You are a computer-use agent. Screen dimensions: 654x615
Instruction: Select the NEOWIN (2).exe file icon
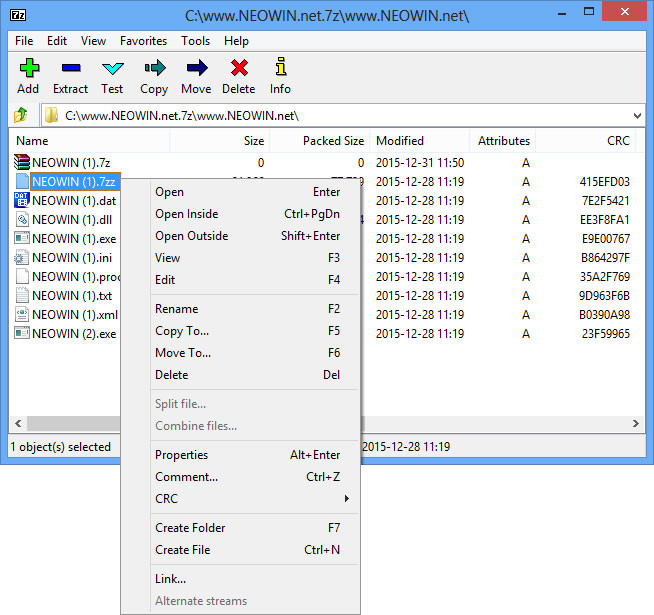(22, 333)
